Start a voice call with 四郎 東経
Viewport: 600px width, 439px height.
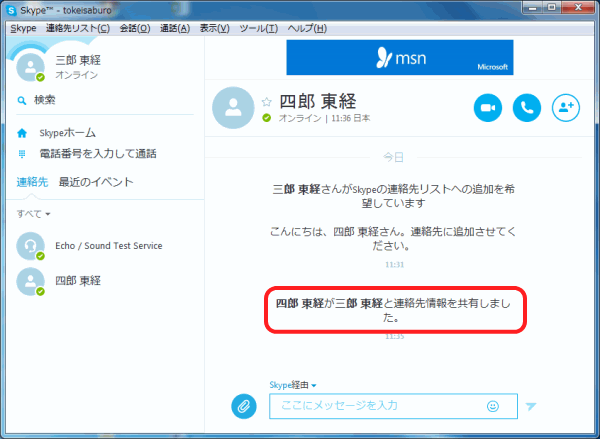(527, 108)
